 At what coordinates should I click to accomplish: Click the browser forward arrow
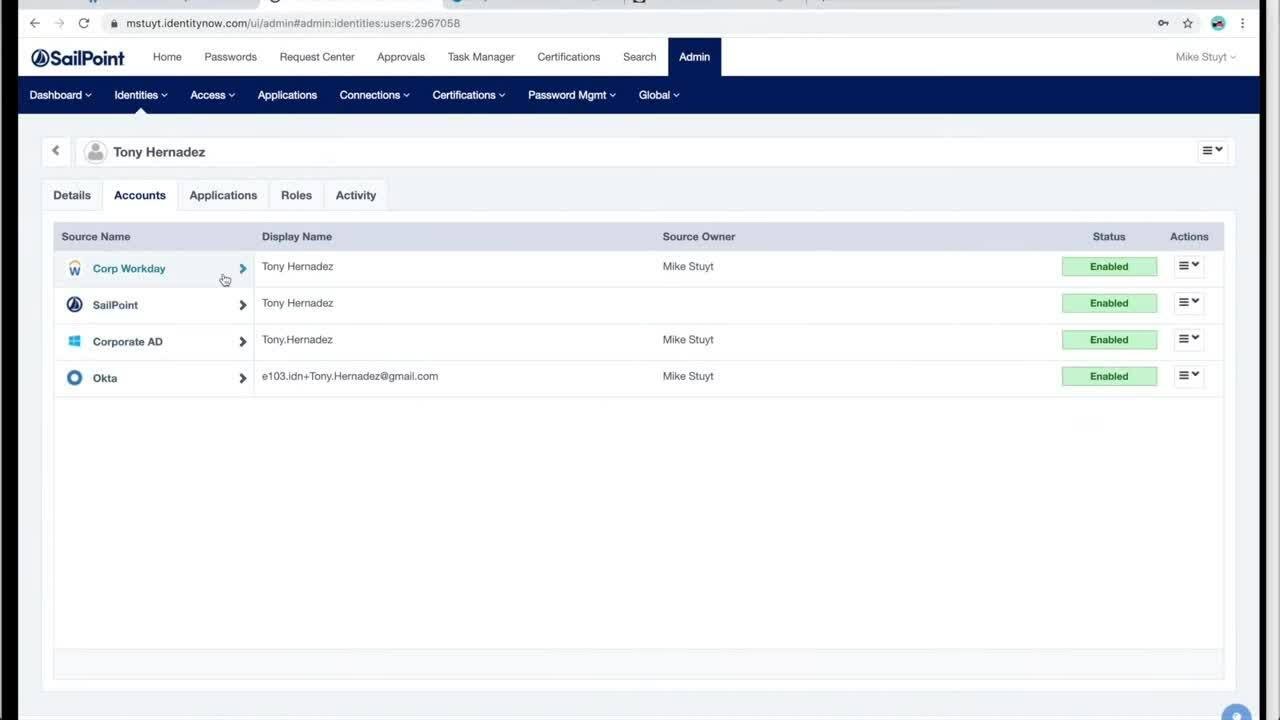[x=59, y=23]
